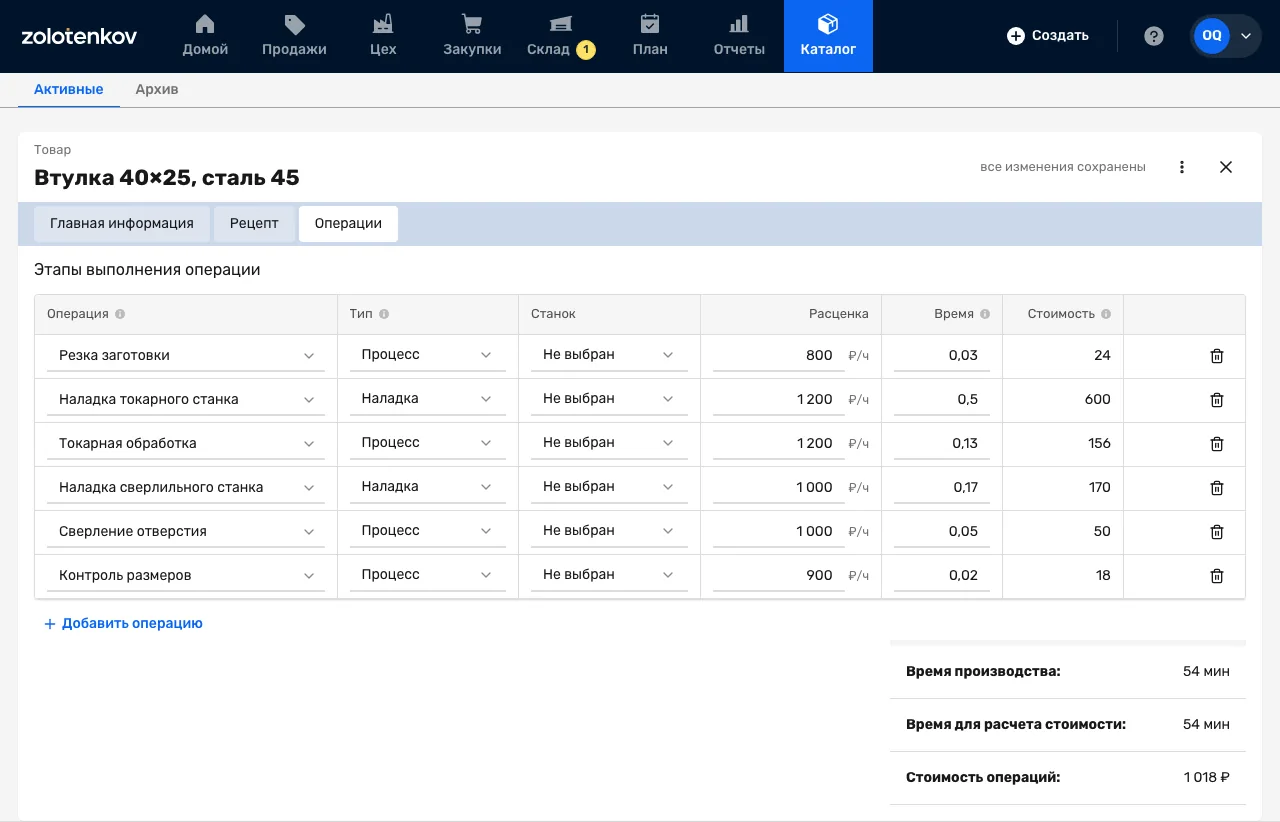The height and width of the screenshot is (822, 1280).
Task: Edit rate field for Контроль размеров
Action: coord(779,576)
